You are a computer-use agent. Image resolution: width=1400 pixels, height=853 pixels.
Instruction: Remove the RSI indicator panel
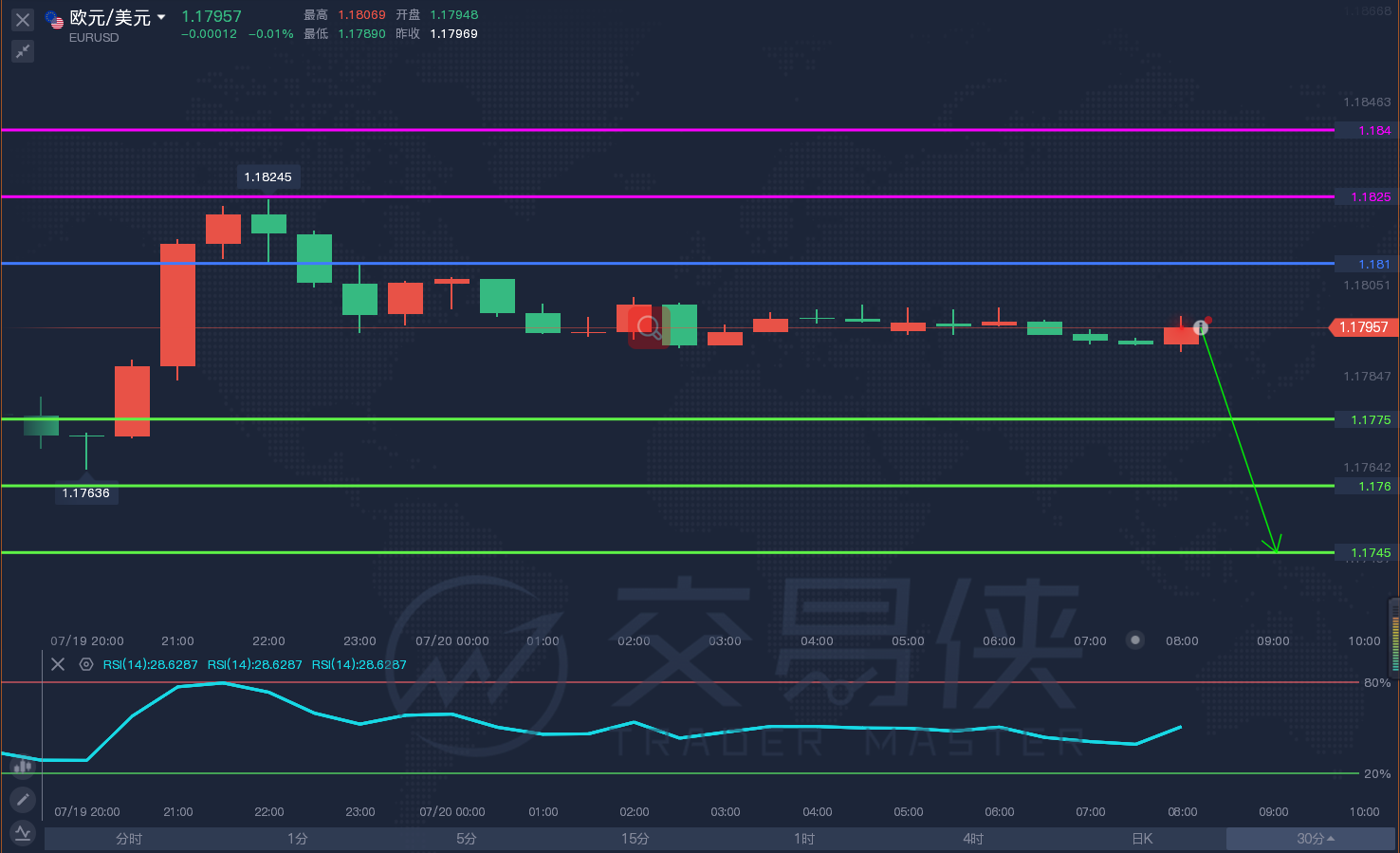point(58,664)
